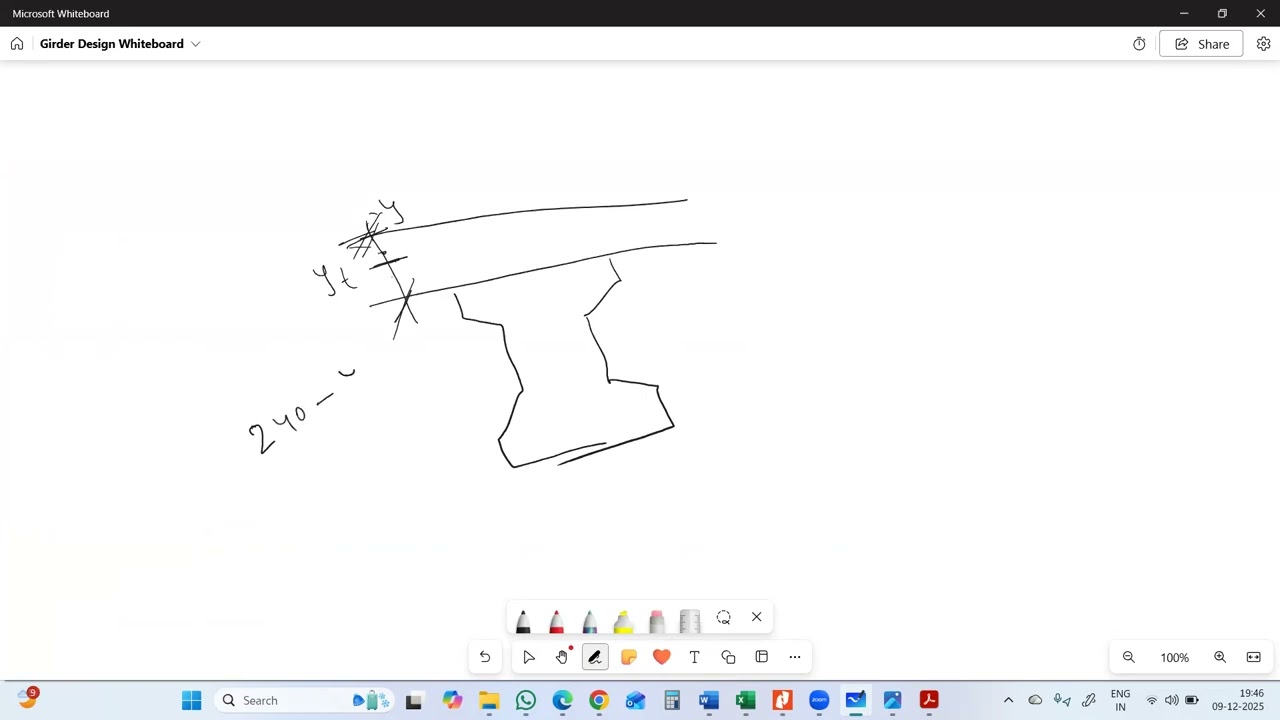Open OneDrive cloud tray icon

pos(1035,700)
